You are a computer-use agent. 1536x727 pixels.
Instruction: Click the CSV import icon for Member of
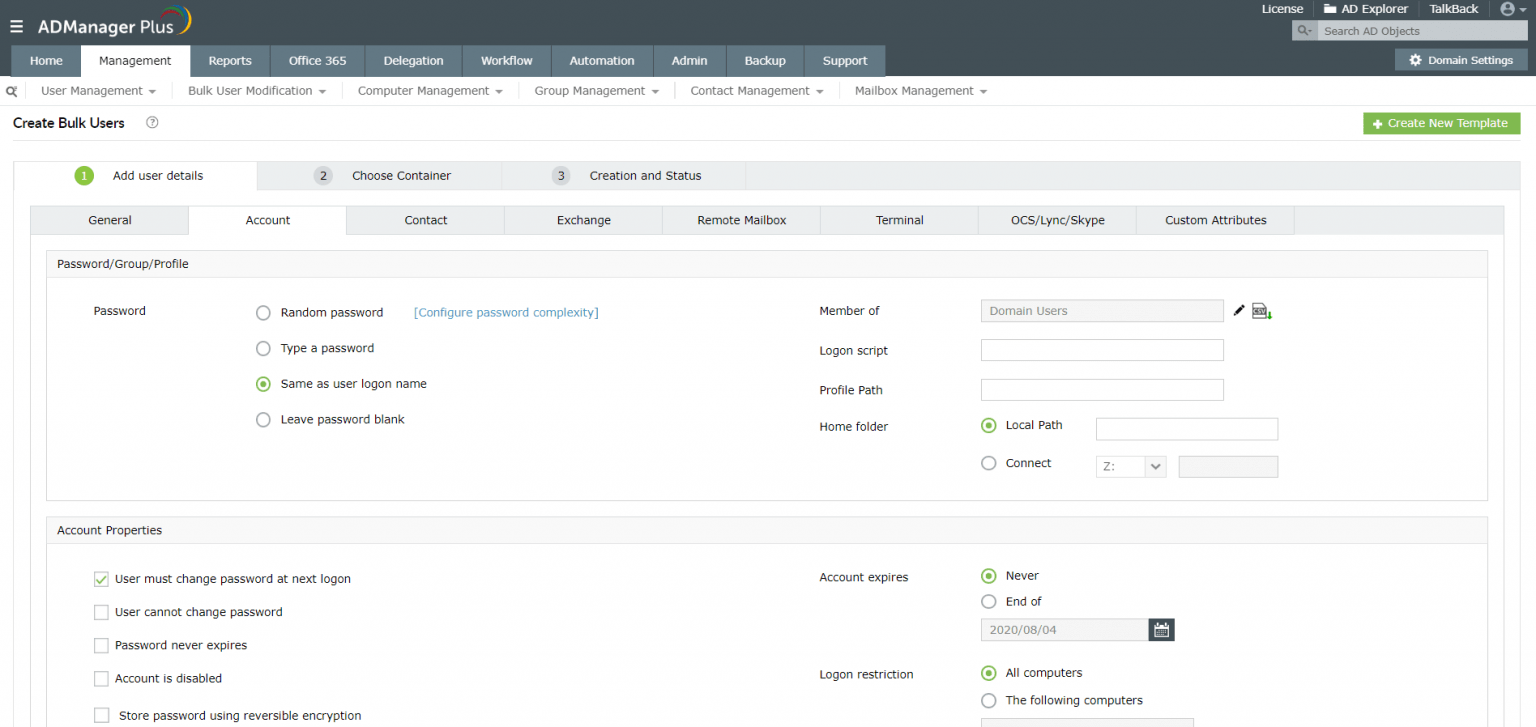click(x=1262, y=311)
